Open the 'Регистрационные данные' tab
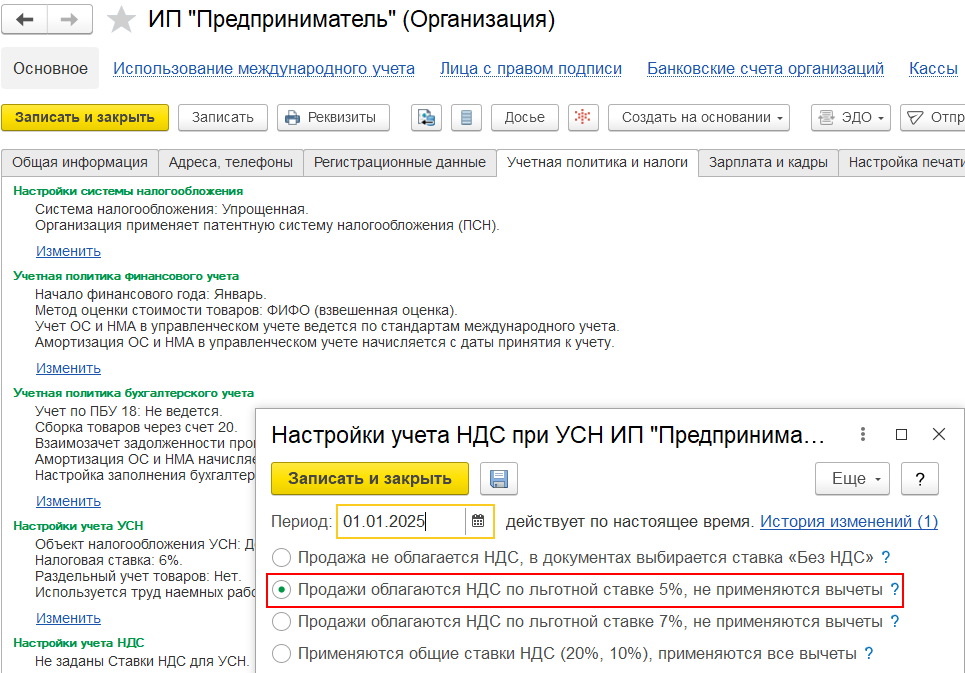Image resolution: width=965 pixels, height=673 pixels. click(399, 162)
